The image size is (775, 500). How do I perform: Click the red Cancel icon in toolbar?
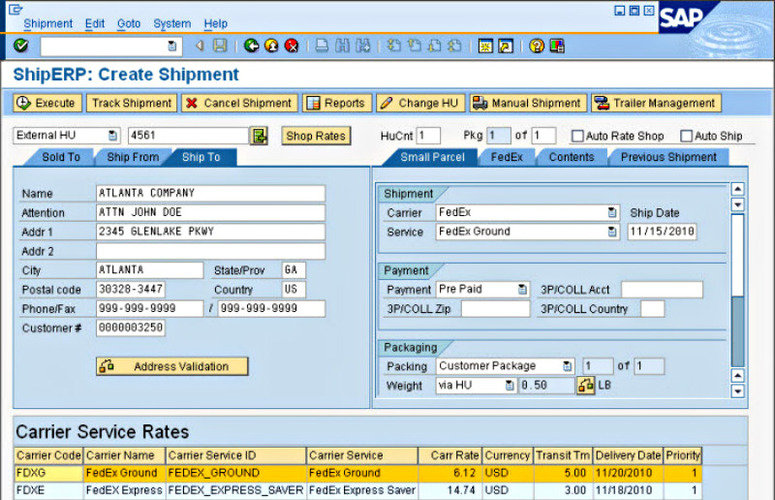point(291,45)
